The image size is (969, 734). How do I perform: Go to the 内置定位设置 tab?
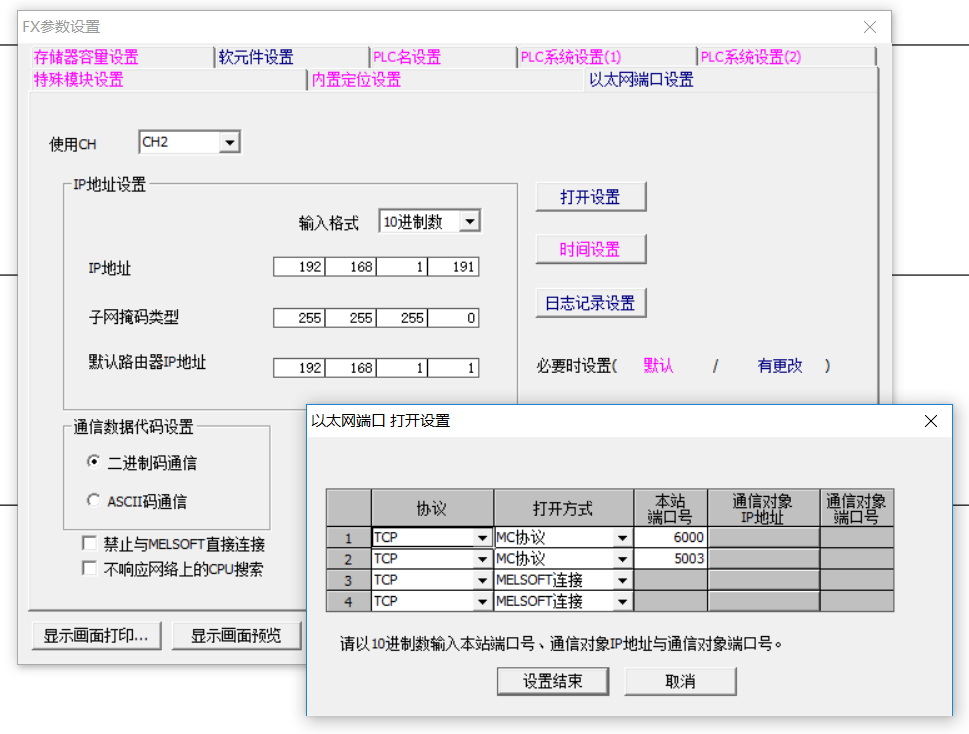click(356, 80)
